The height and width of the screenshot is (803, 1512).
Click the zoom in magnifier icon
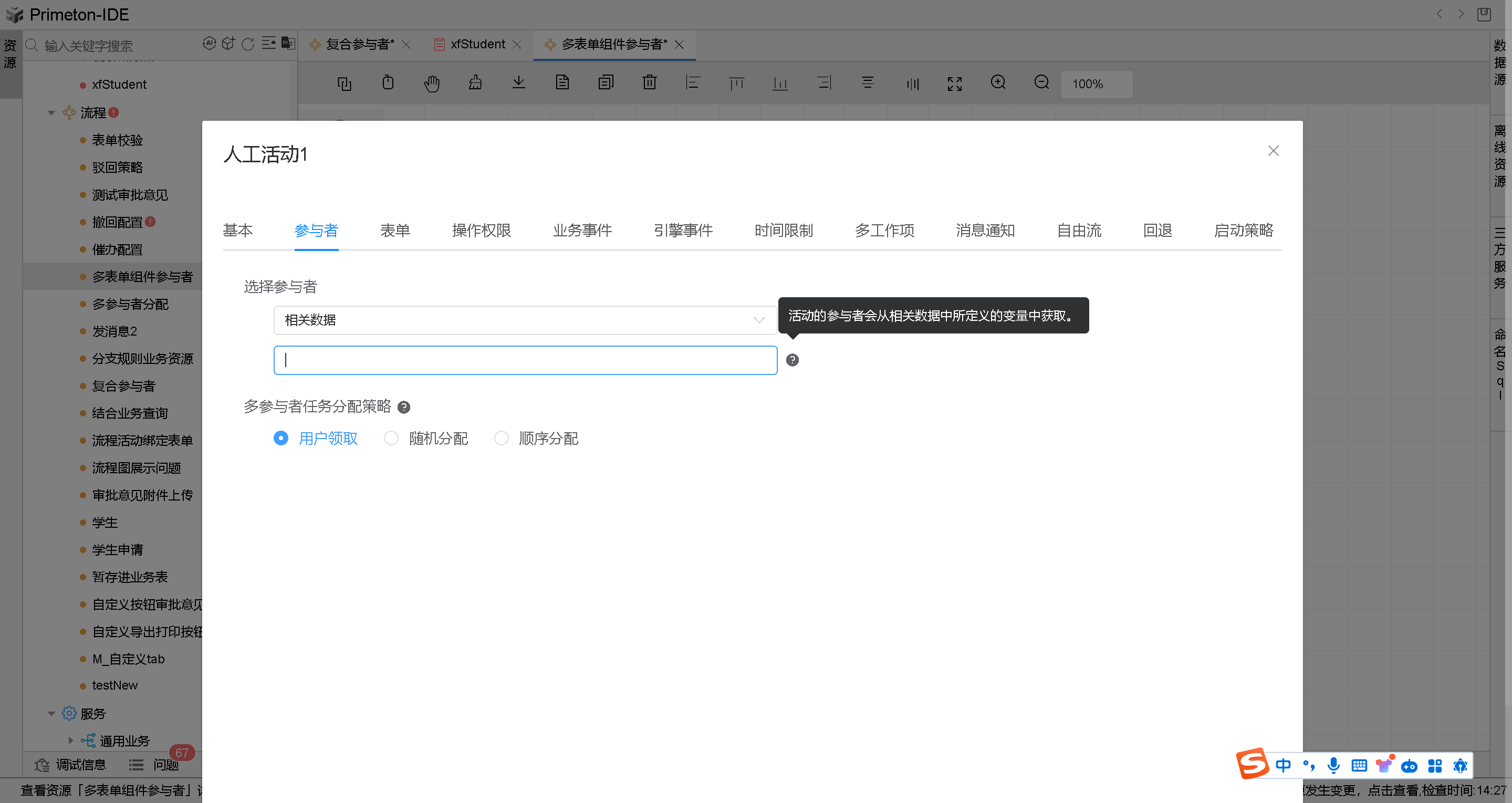click(998, 83)
